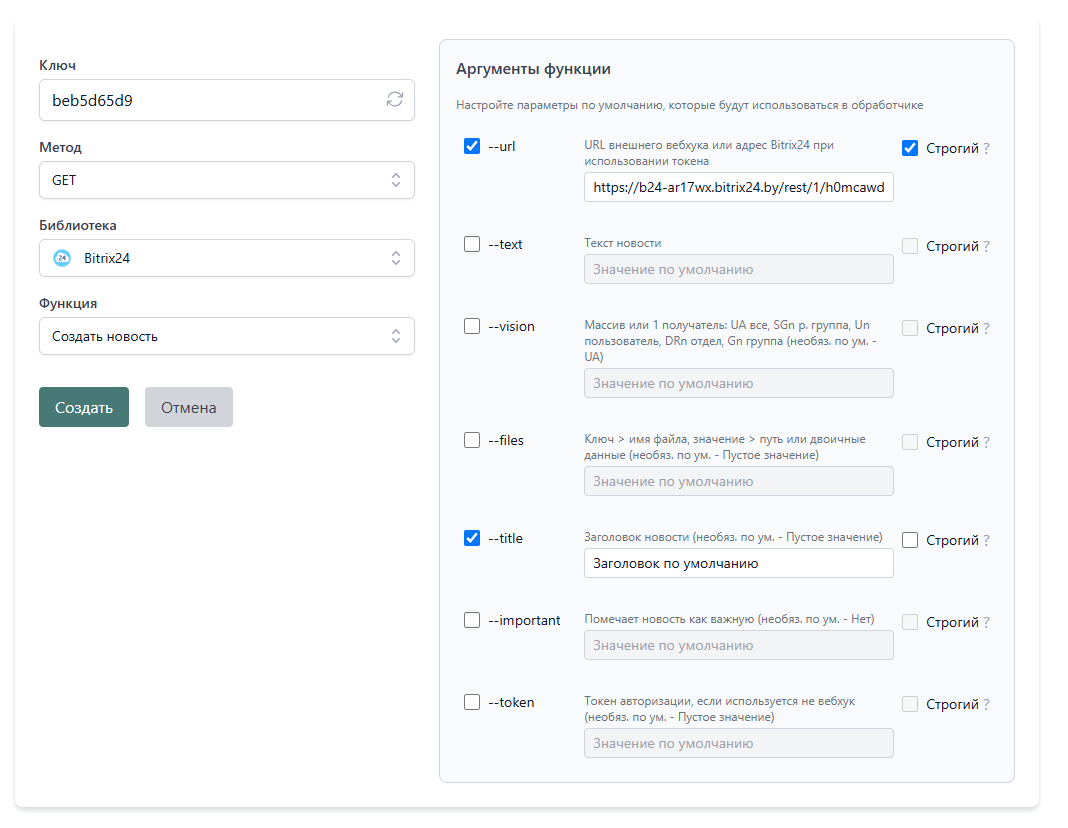
Task: Enable the --vision argument checkbox
Action: tap(471, 325)
